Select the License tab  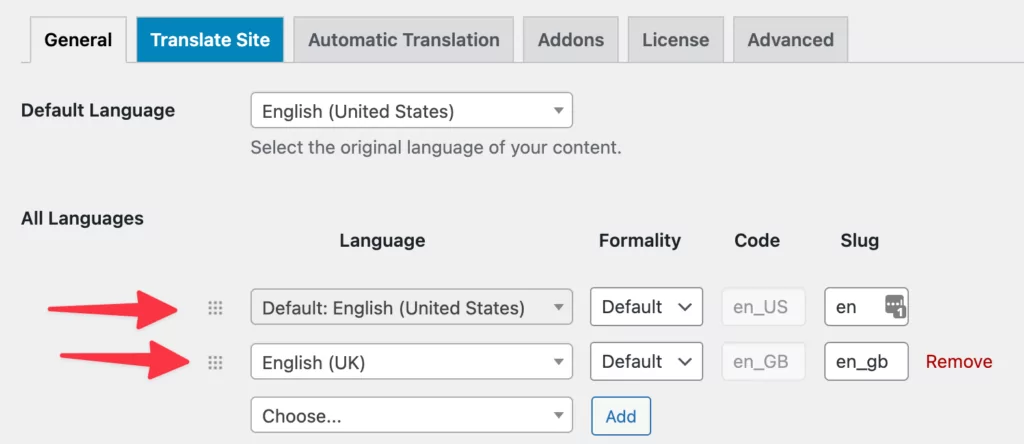coord(675,40)
